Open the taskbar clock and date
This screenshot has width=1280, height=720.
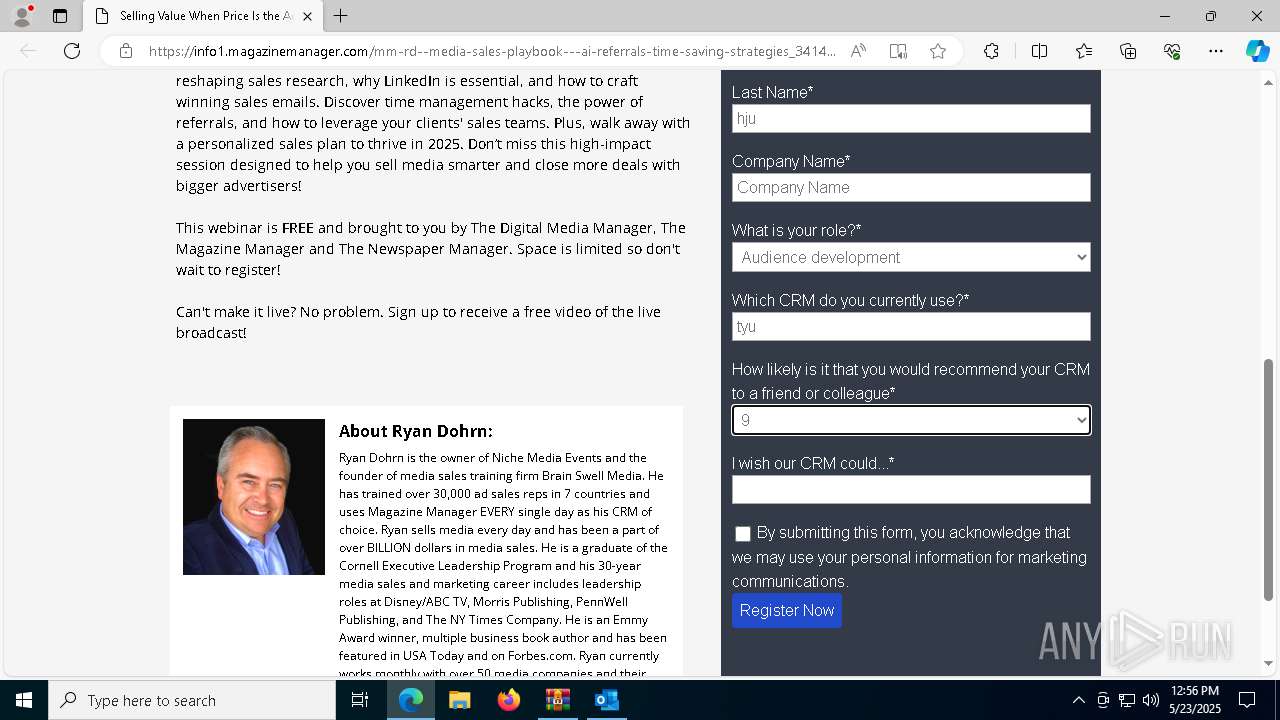pos(1194,700)
